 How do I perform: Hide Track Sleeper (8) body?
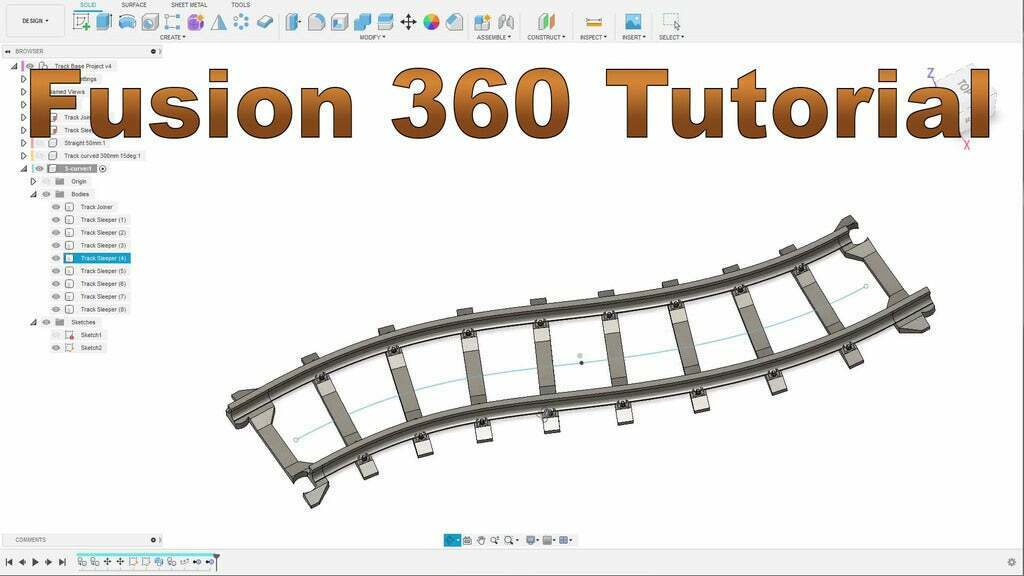click(56, 310)
